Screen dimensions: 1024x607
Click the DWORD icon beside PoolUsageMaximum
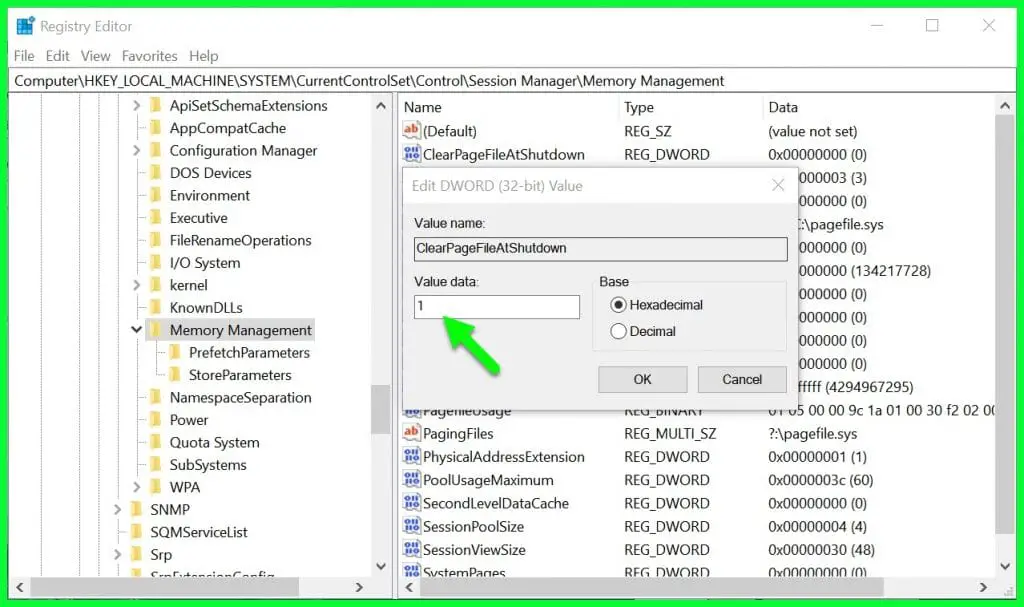point(413,480)
